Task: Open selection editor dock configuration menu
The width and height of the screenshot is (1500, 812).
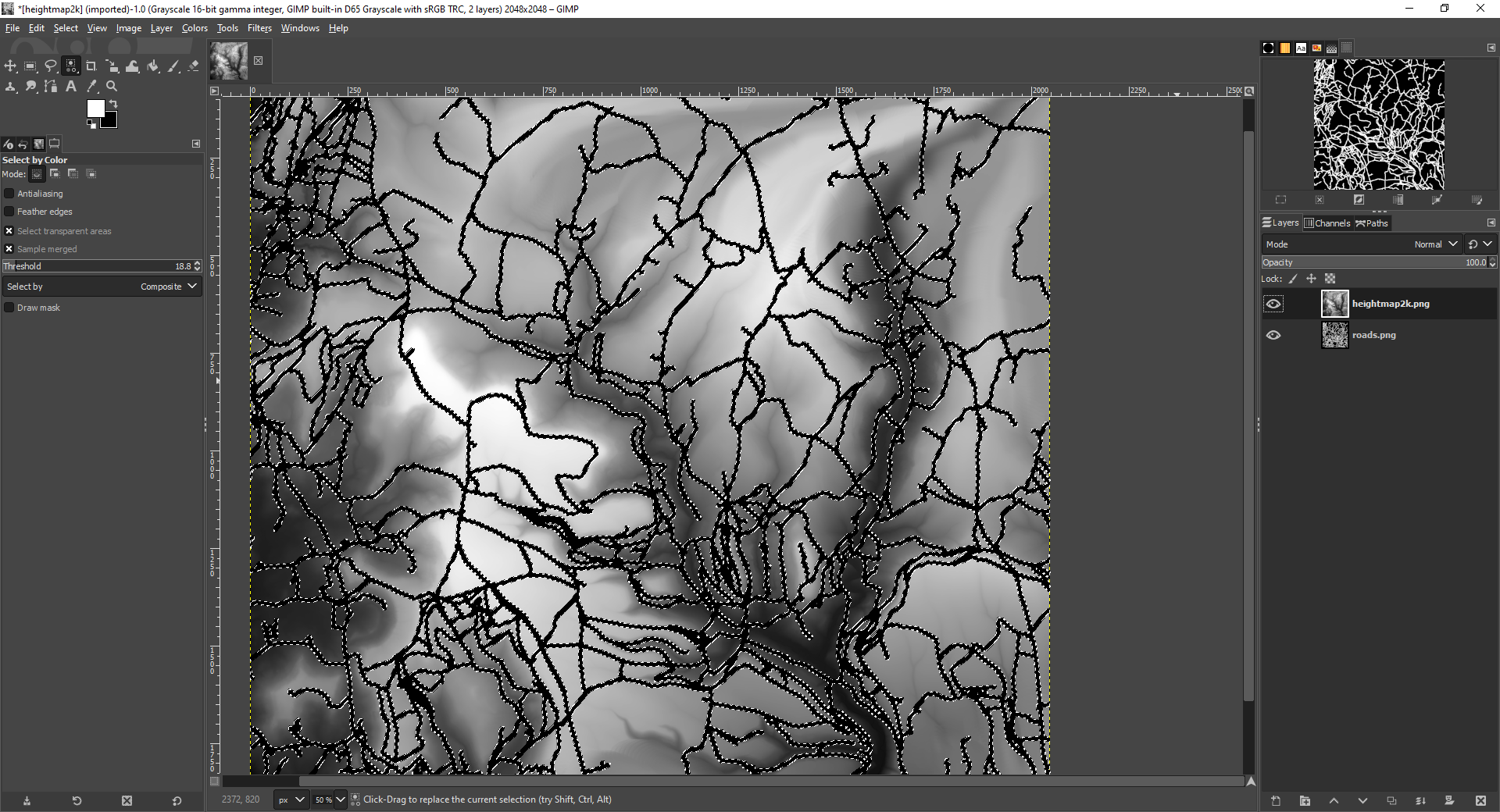Action: (1491, 48)
